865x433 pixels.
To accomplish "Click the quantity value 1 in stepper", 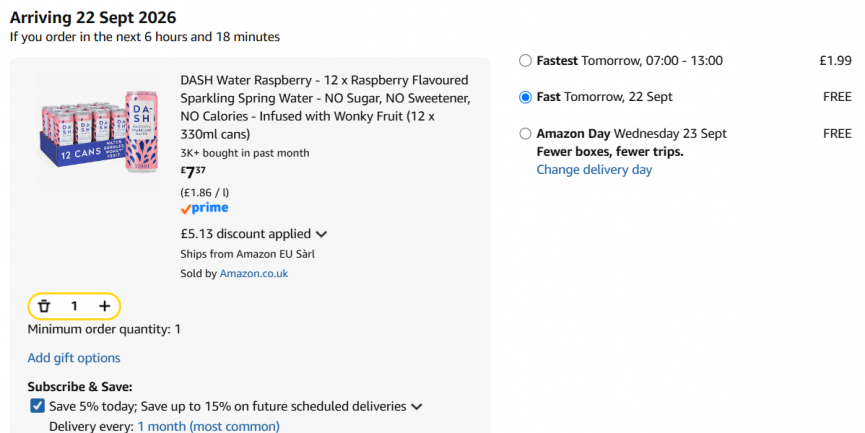I will coord(74,306).
